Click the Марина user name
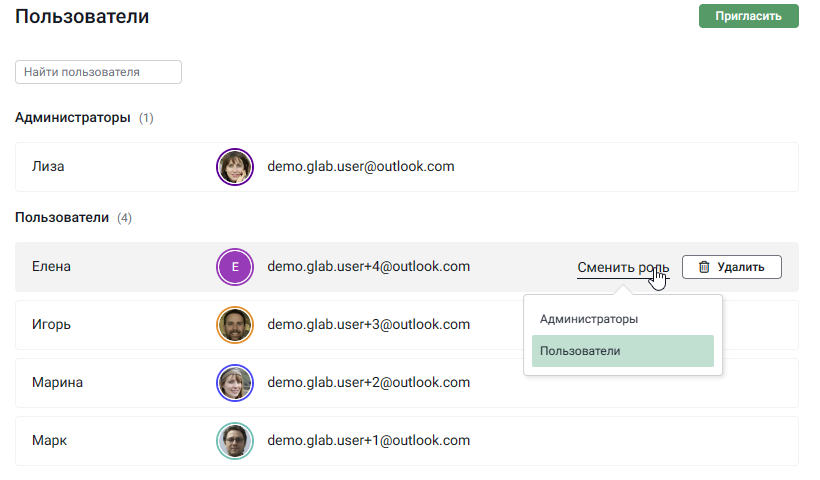The width and height of the screenshot is (820, 480). [57, 382]
